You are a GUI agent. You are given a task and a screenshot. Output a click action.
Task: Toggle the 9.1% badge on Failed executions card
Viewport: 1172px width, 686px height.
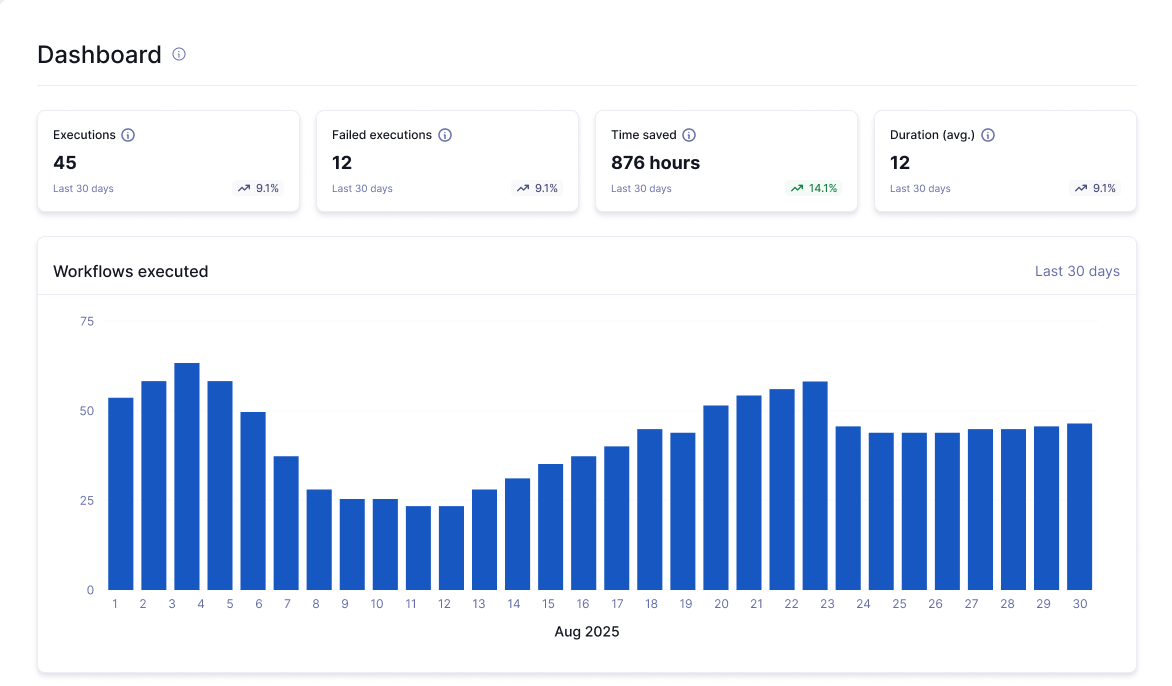point(537,188)
